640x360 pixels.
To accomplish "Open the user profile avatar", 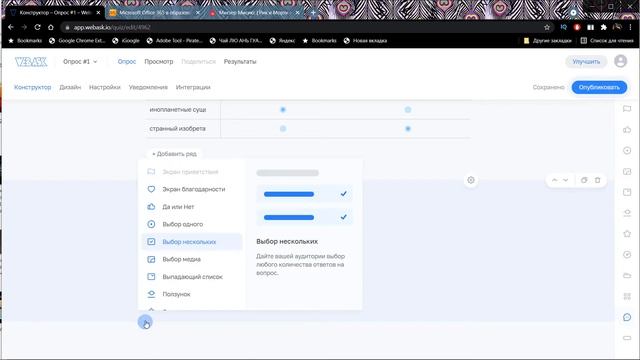I will click(621, 61).
